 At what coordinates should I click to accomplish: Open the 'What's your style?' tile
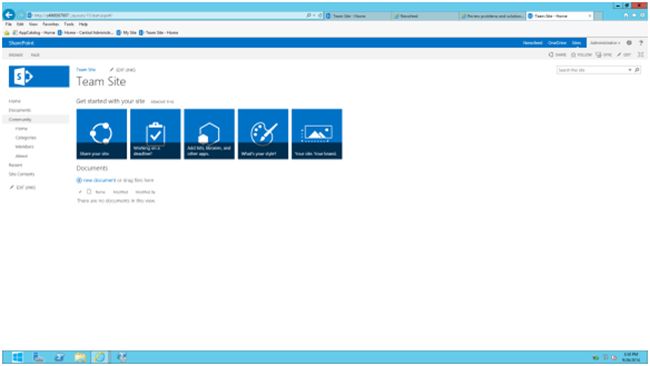[x=263, y=134]
